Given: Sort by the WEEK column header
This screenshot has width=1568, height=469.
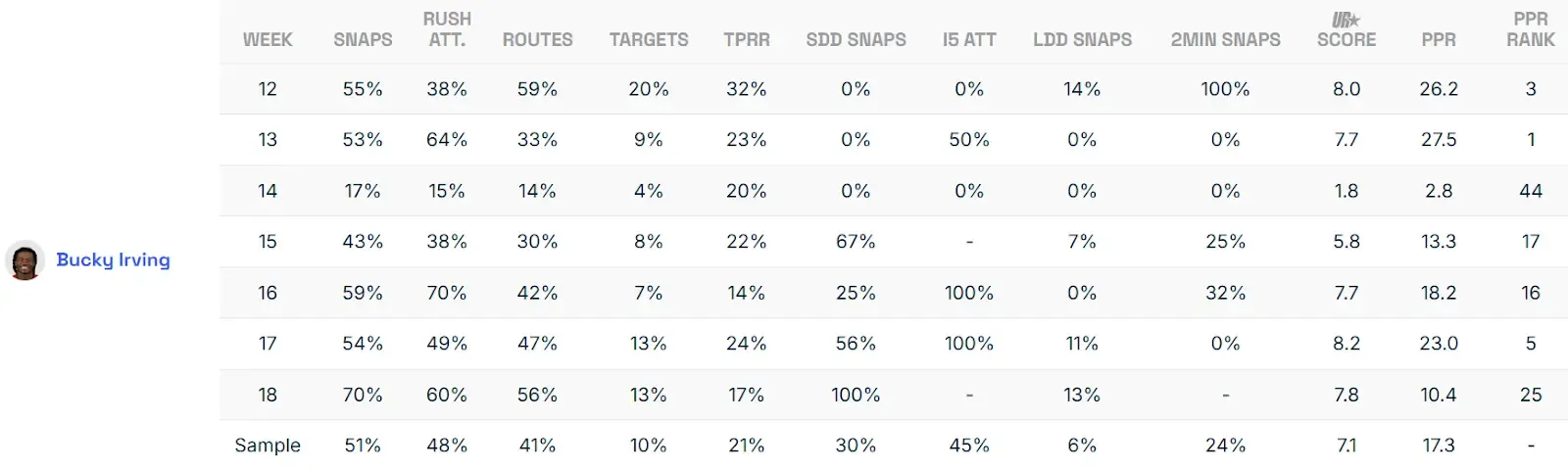Looking at the screenshot, I should pyautogui.click(x=268, y=40).
